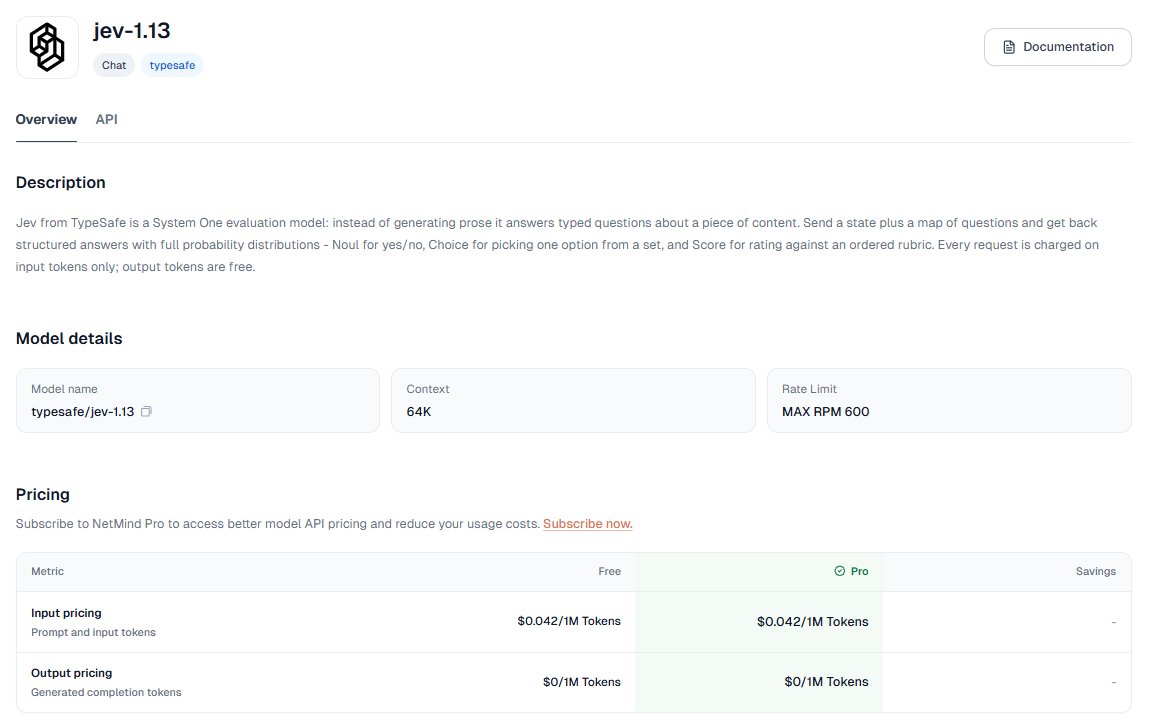Click the Context label
Screen dimensions: 1163x724
coord(428,389)
